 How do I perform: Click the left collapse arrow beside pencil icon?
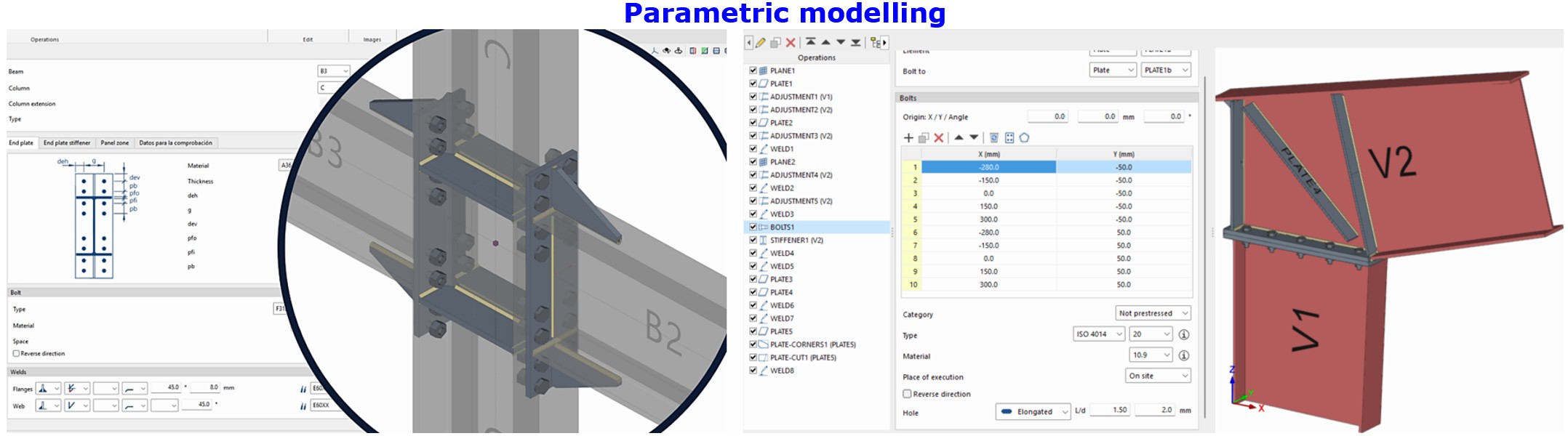(x=749, y=43)
